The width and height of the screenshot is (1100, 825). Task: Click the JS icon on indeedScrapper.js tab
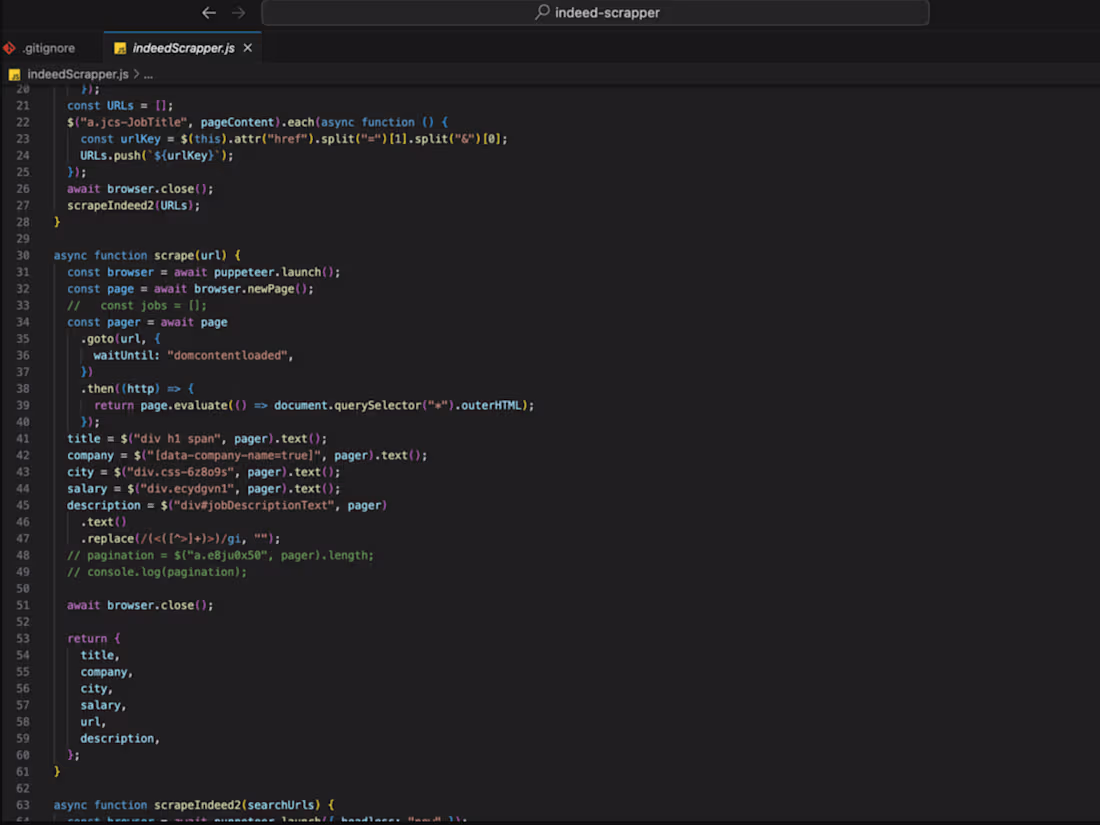pyautogui.click(x=120, y=48)
